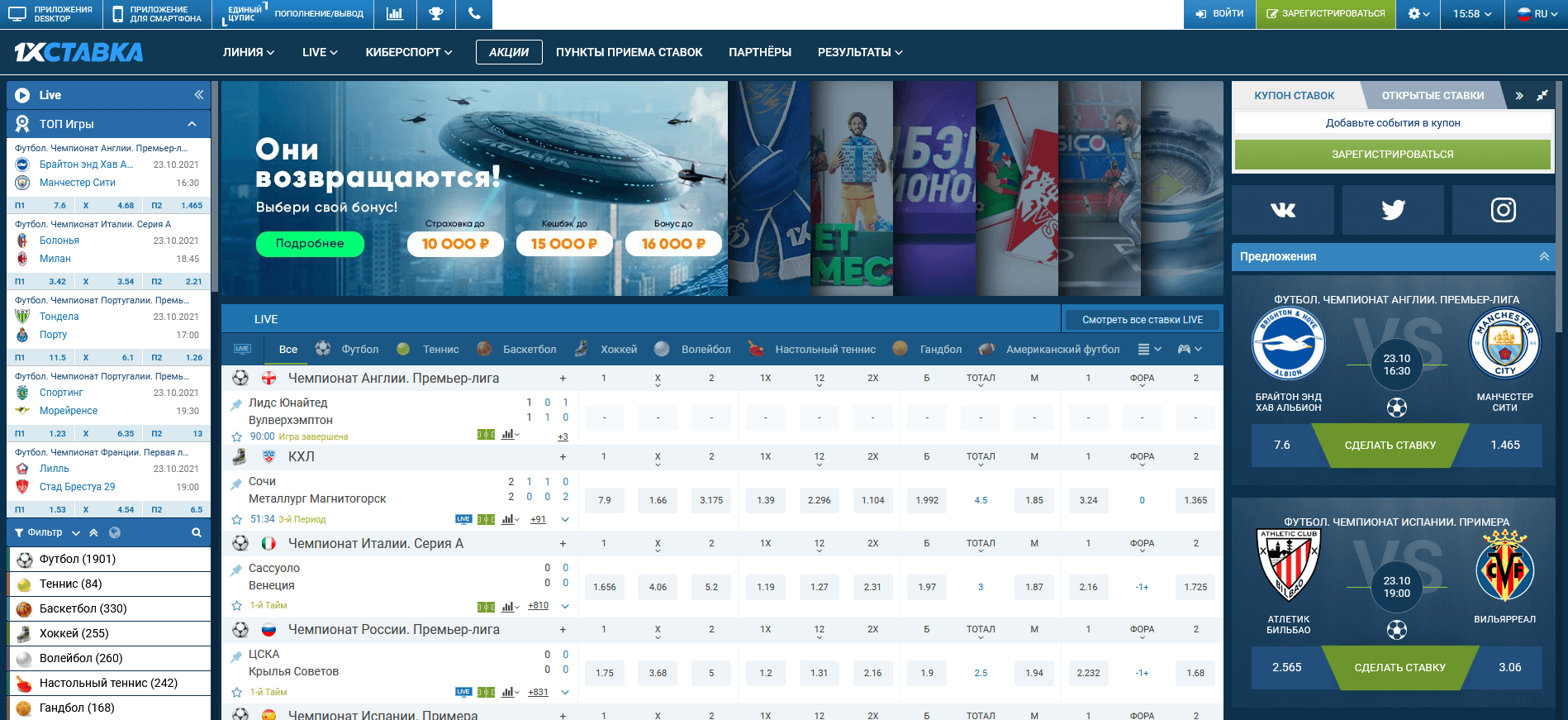1568x720 pixels.
Task: Click the green ЗАРЕГИСТРИРОВАТЬСЯ button in coupon
Action: (x=1392, y=155)
